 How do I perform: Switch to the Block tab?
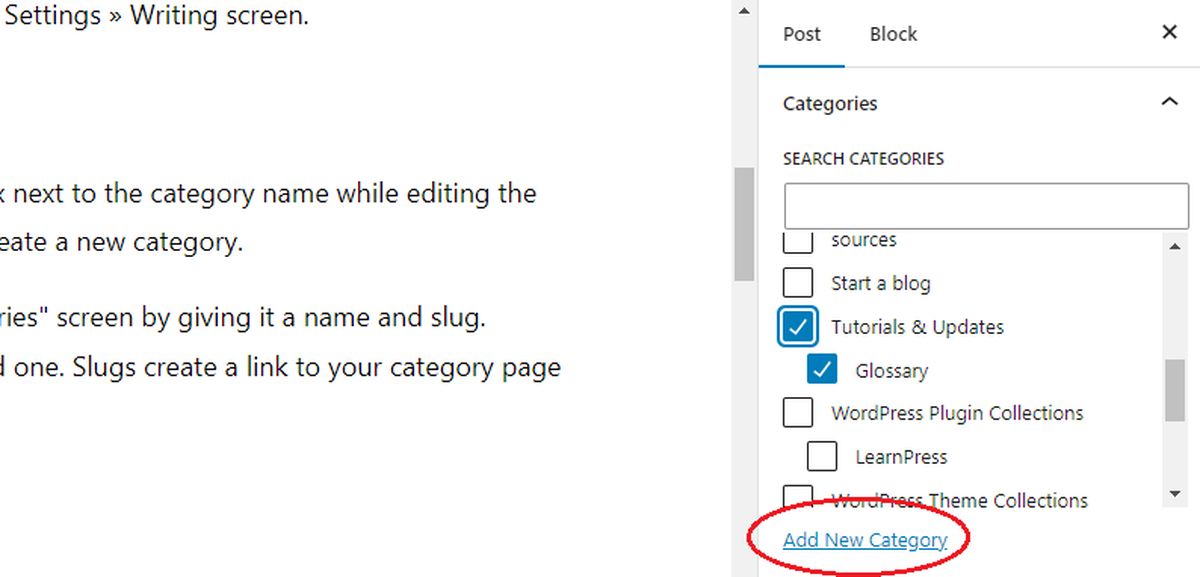point(892,33)
